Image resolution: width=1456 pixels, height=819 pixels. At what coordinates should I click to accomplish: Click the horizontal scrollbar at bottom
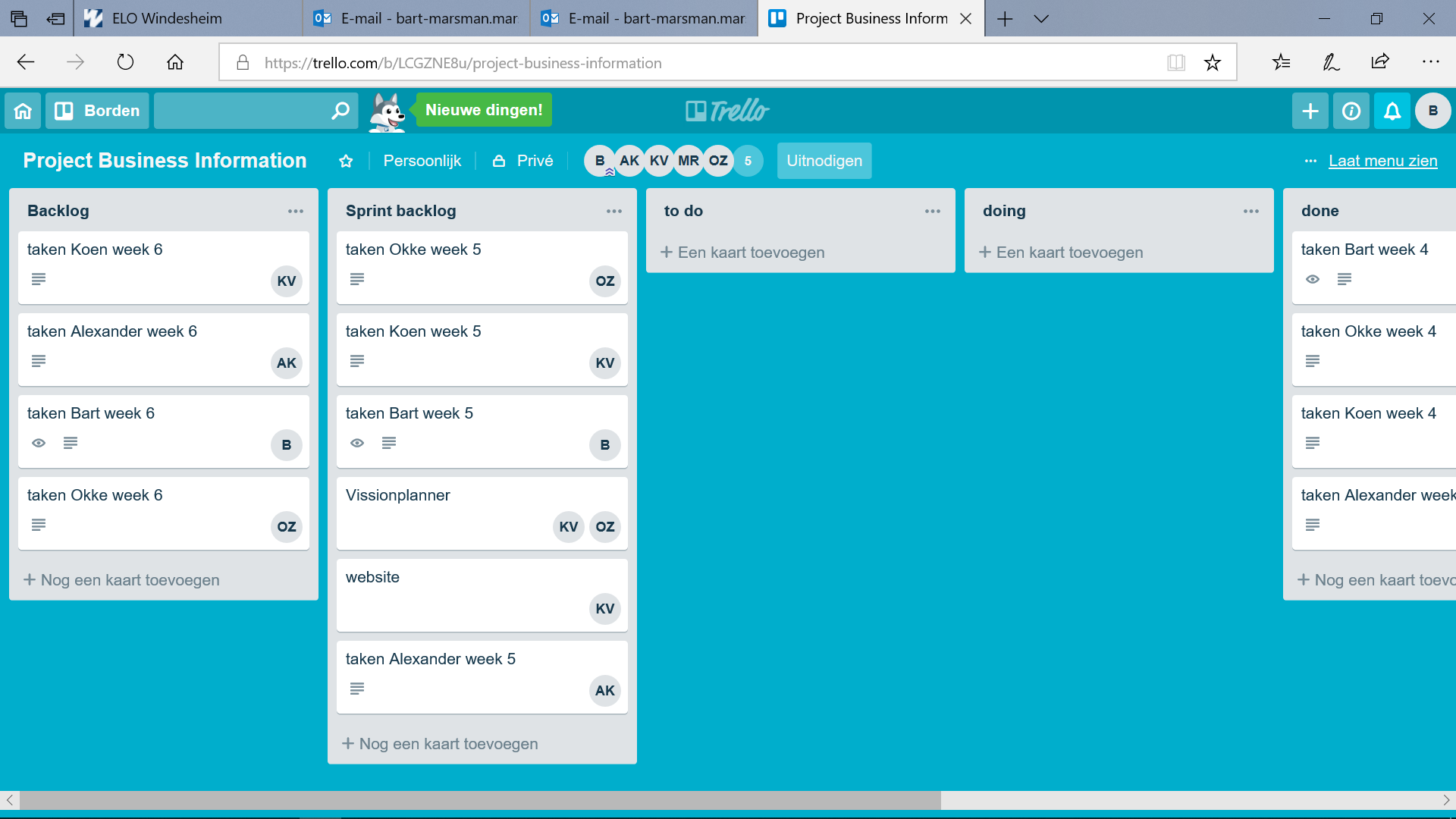point(479,800)
